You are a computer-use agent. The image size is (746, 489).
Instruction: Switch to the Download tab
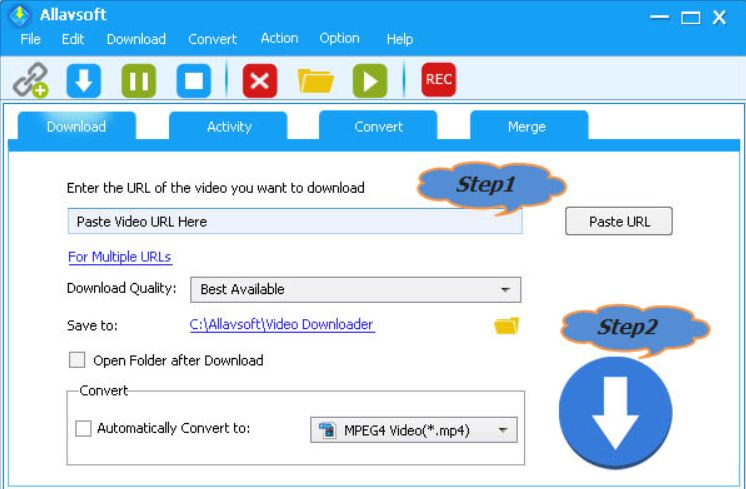point(76,126)
